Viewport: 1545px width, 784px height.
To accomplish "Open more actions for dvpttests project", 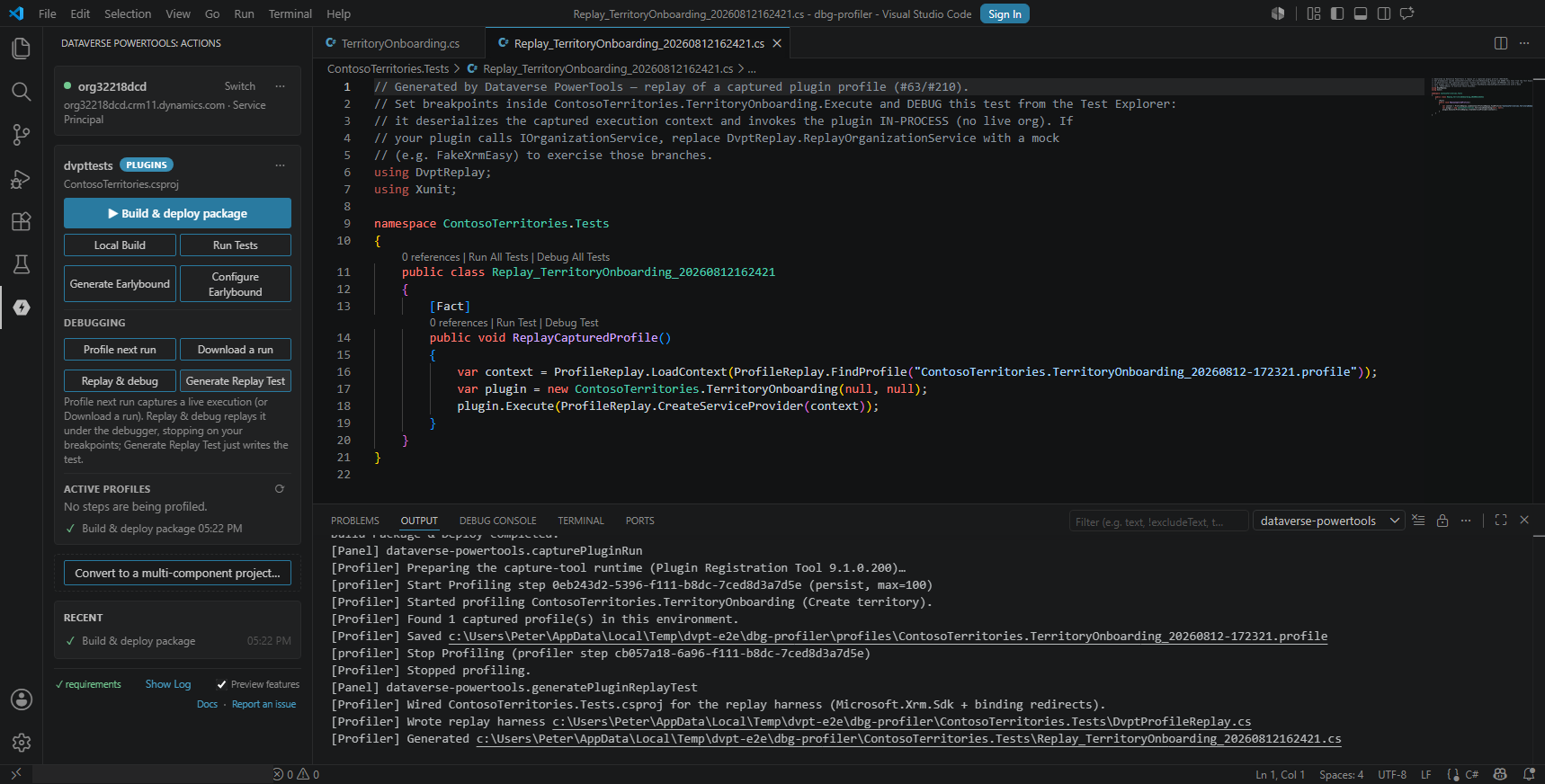I will (280, 165).
